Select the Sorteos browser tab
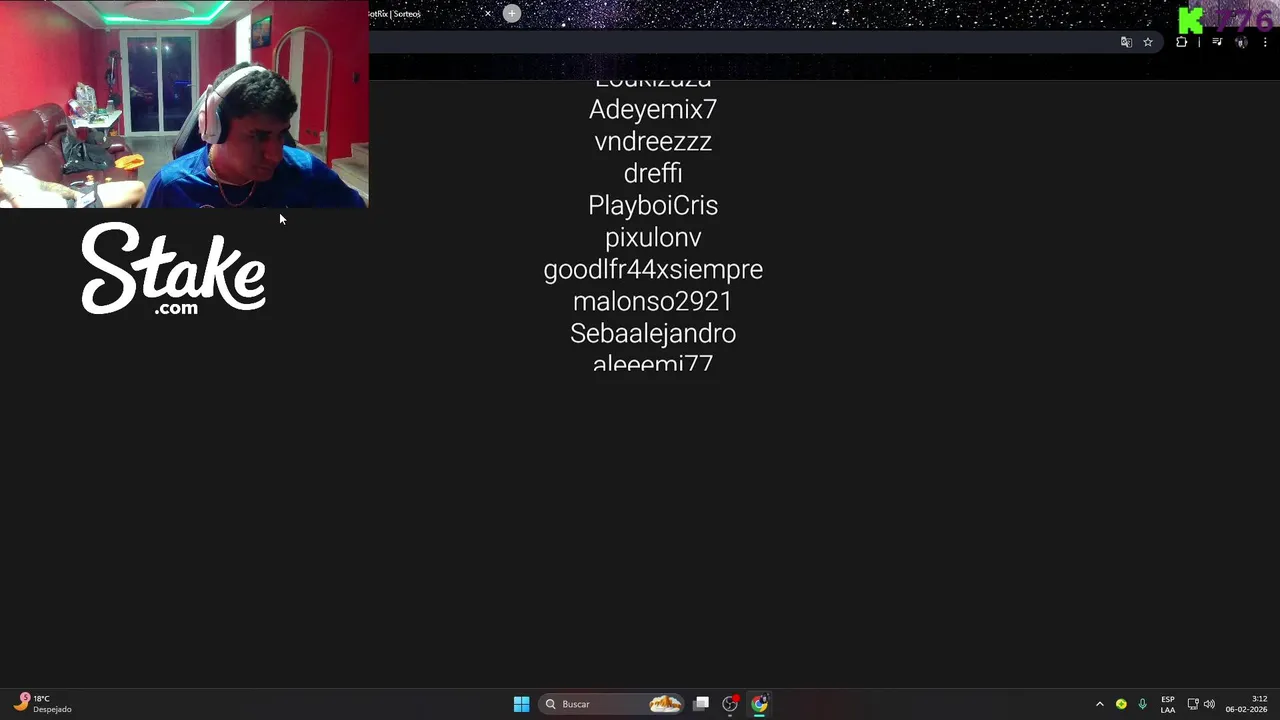This screenshot has width=1280, height=720. click(430, 14)
